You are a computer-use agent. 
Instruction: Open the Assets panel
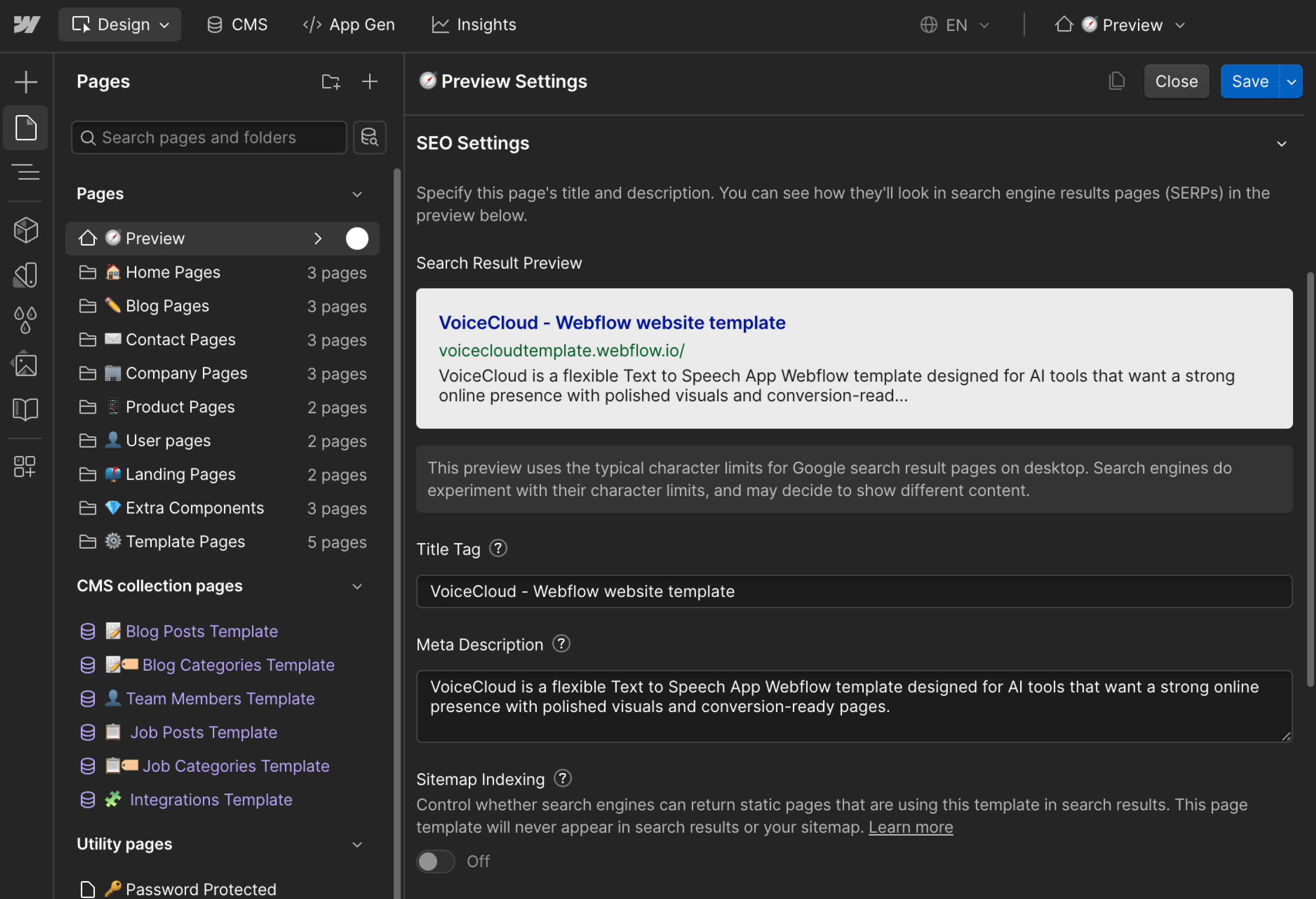coord(26,364)
